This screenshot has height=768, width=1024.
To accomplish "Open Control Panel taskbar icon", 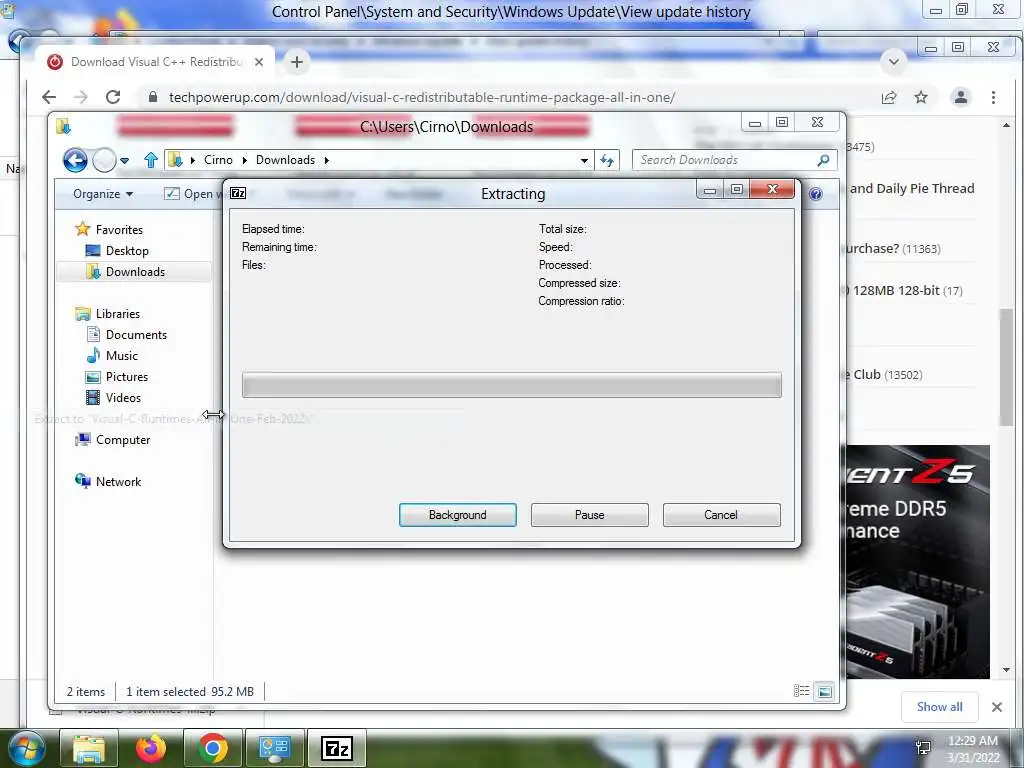I will [274, 748].
